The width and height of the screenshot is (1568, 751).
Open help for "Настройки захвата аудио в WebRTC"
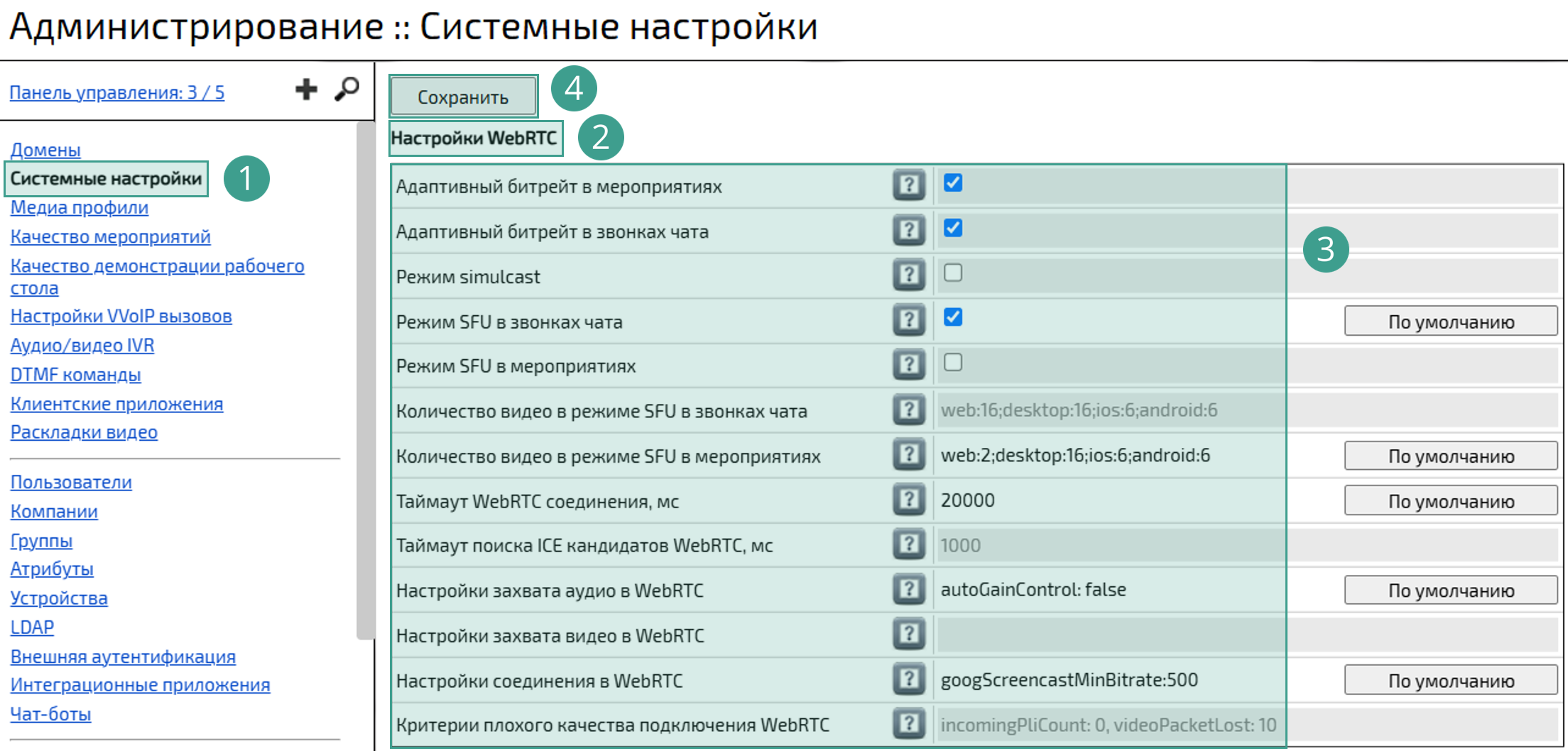(909, 588)
